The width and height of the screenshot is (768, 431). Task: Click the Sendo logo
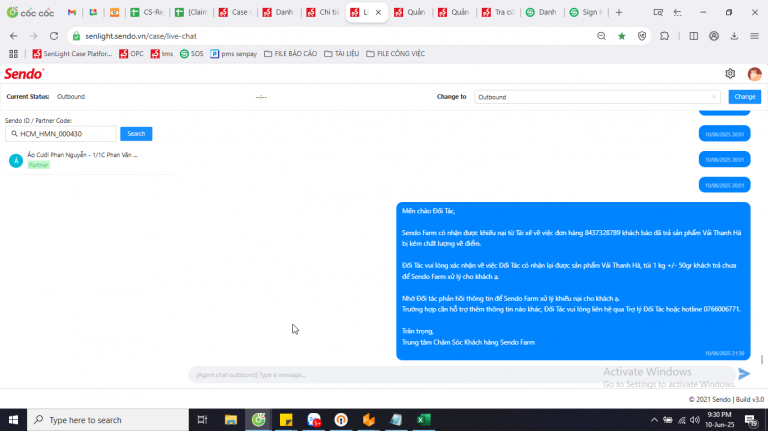[24, 74]
